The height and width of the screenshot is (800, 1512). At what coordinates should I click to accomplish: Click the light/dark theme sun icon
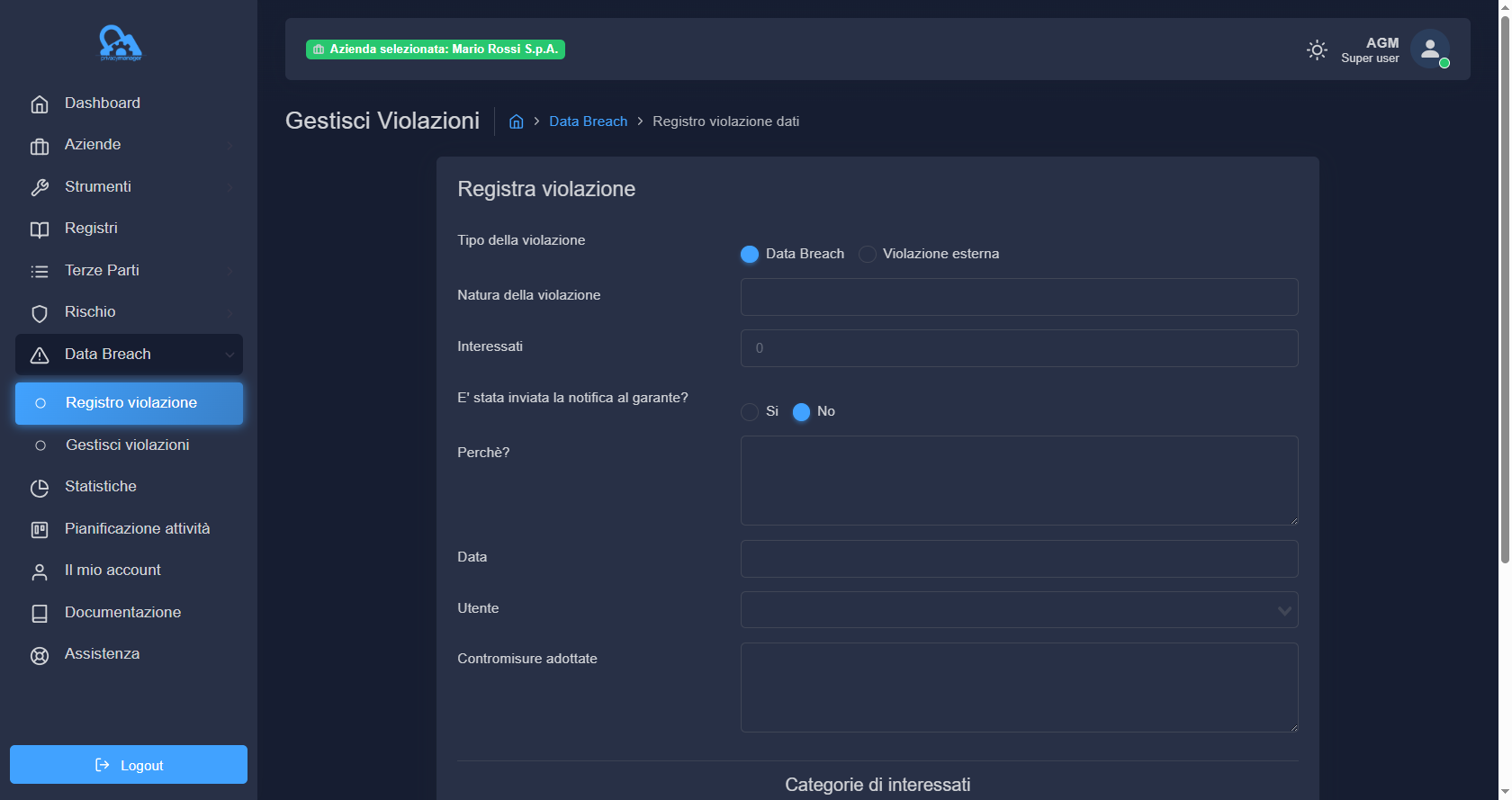pos(1317,50)
